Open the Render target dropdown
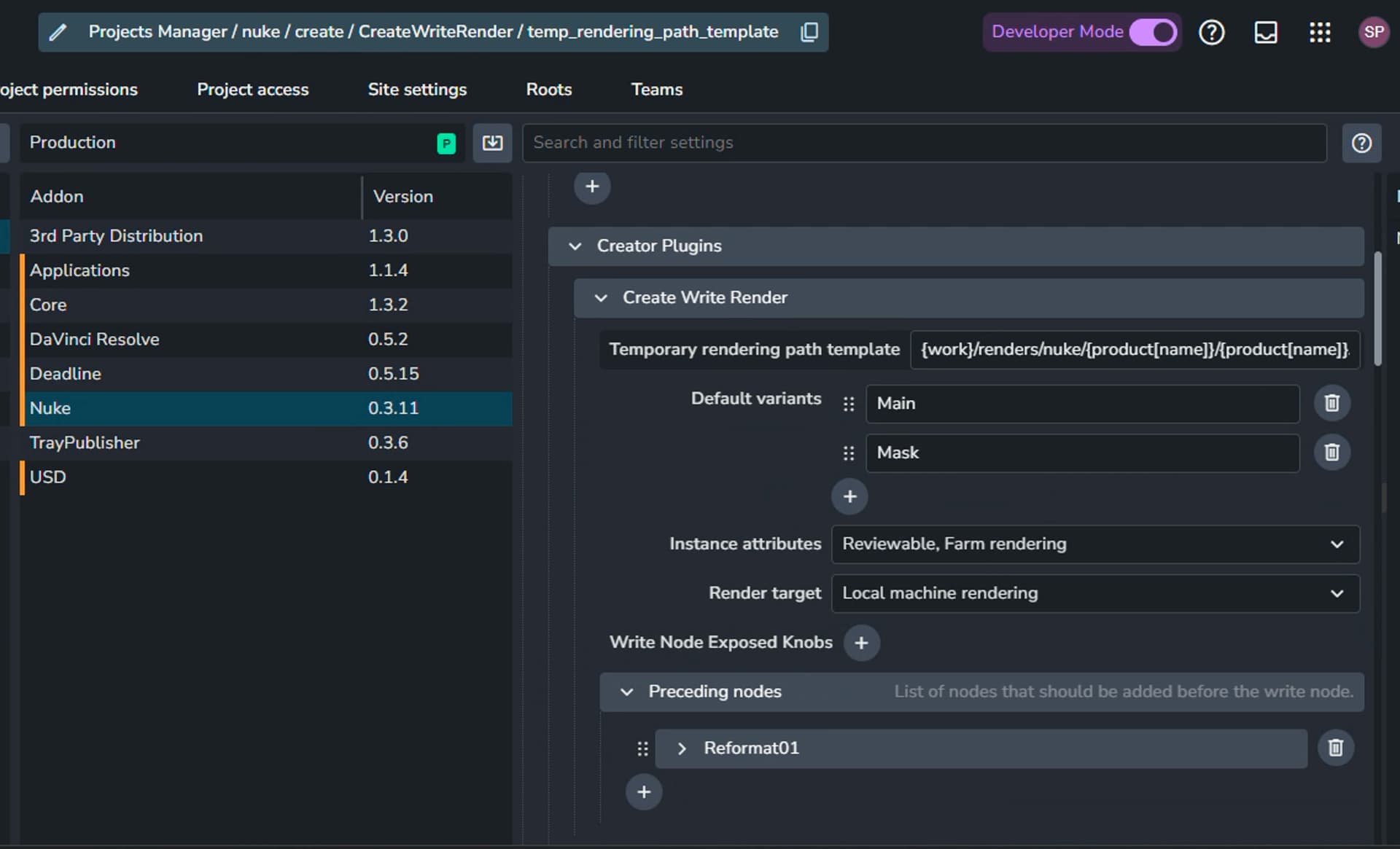The width and height of the screenshot is (1400, 849). 1095,593
